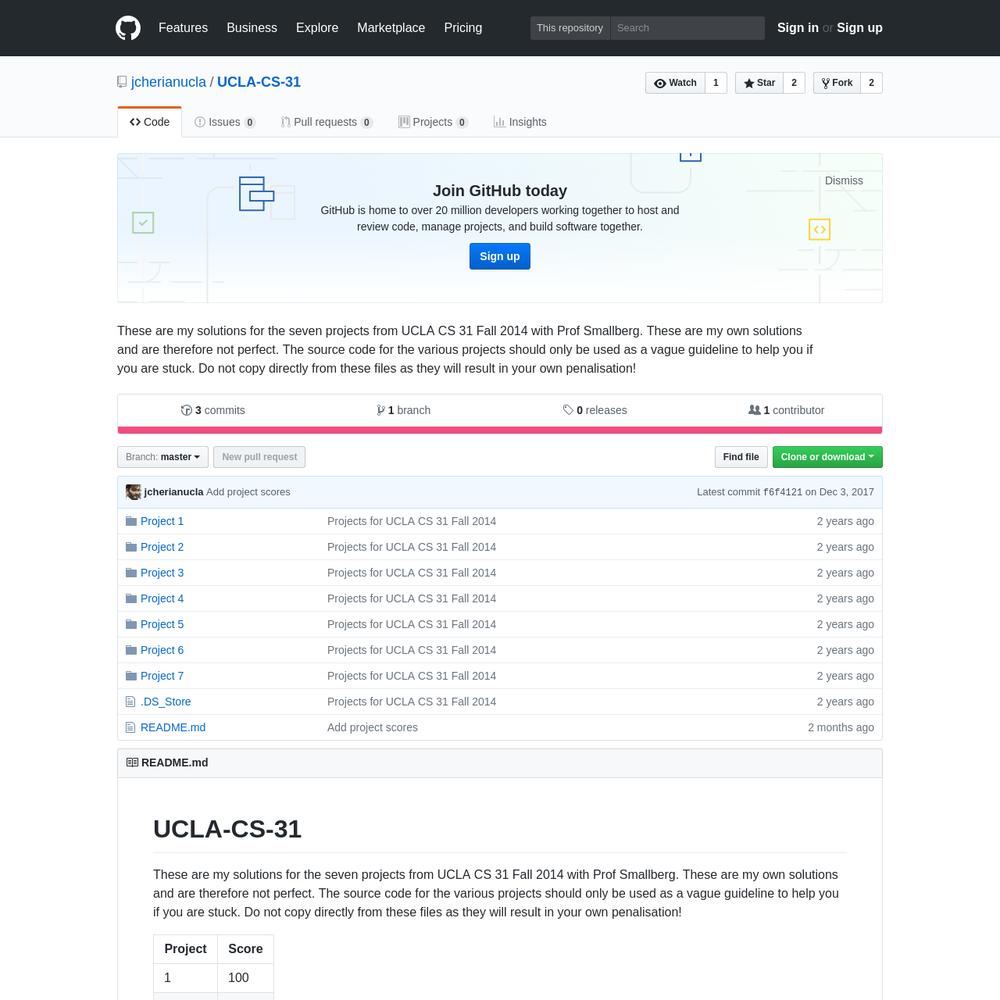Click the New pull request button
This screenshot has width=1000, height=1000.
coord(259,457)
